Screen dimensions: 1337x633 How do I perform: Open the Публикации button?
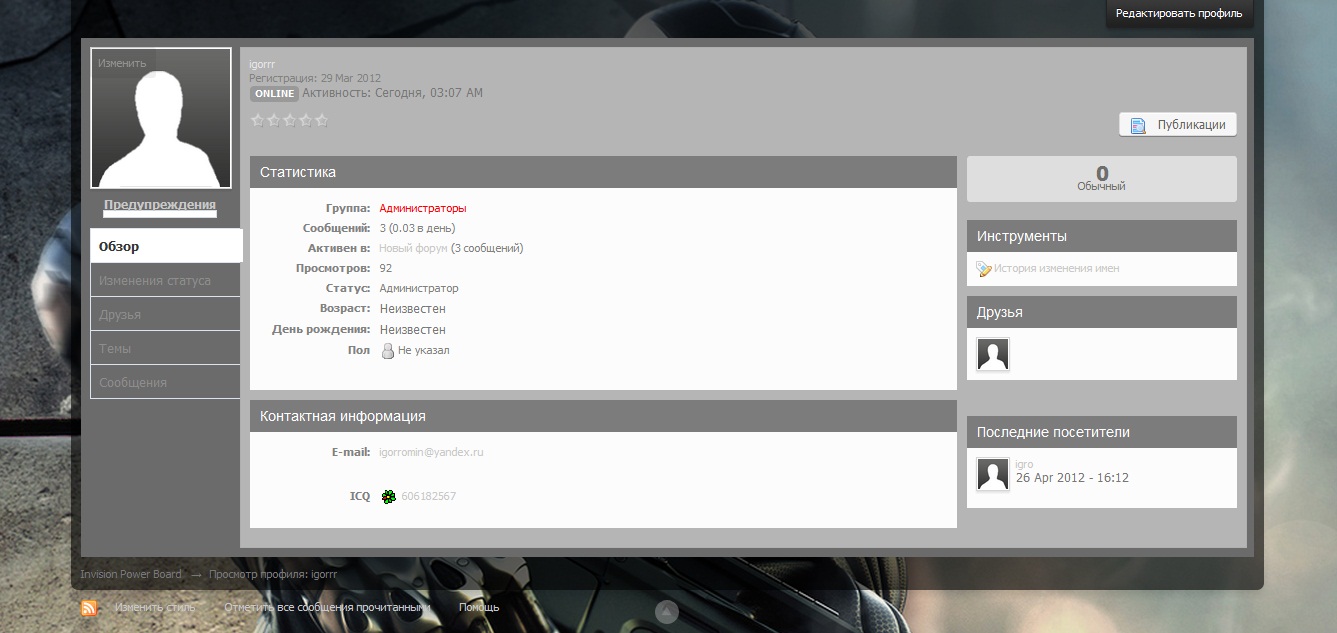1177,125
